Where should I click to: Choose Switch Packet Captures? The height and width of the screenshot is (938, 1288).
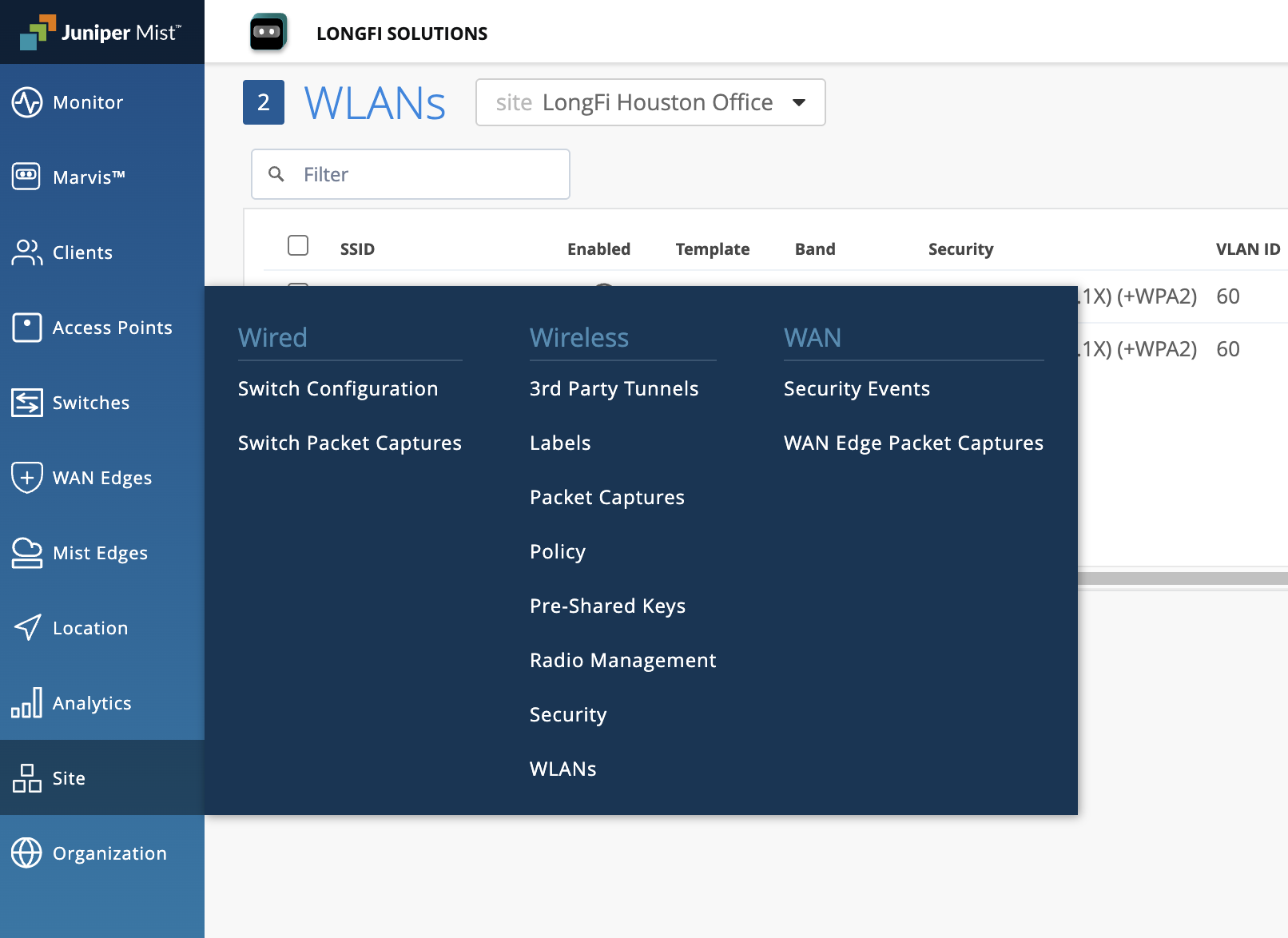[x=350, y=443]
